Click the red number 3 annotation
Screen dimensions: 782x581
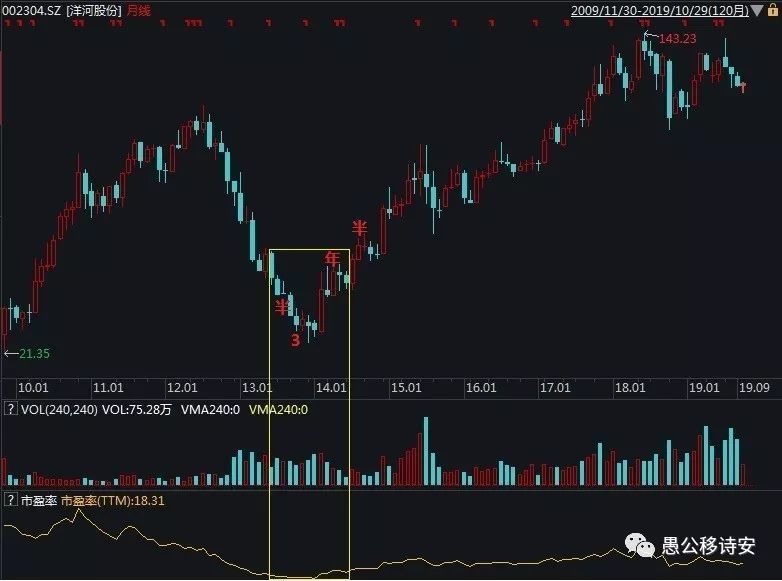click(295, 340)
